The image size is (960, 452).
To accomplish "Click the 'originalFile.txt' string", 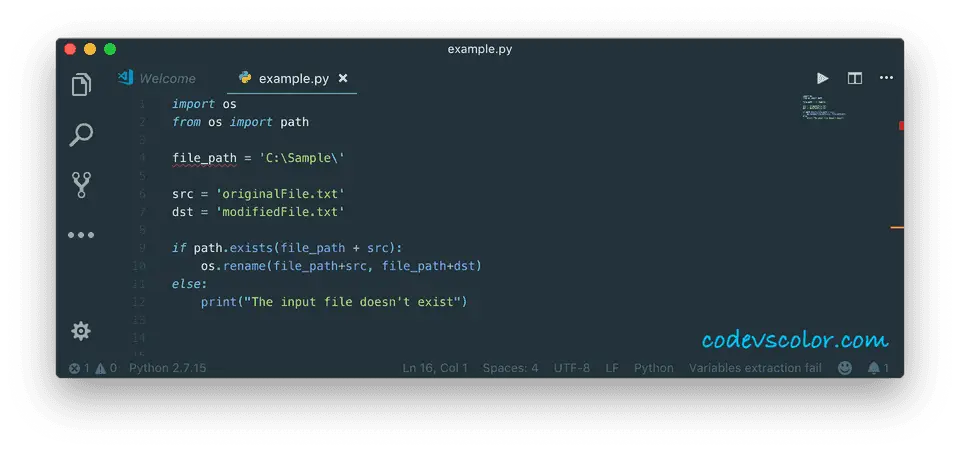I will (280, 194).
